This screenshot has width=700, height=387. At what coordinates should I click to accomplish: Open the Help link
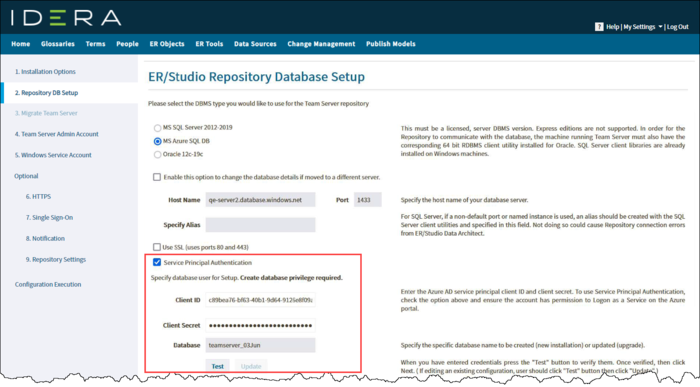612,27
